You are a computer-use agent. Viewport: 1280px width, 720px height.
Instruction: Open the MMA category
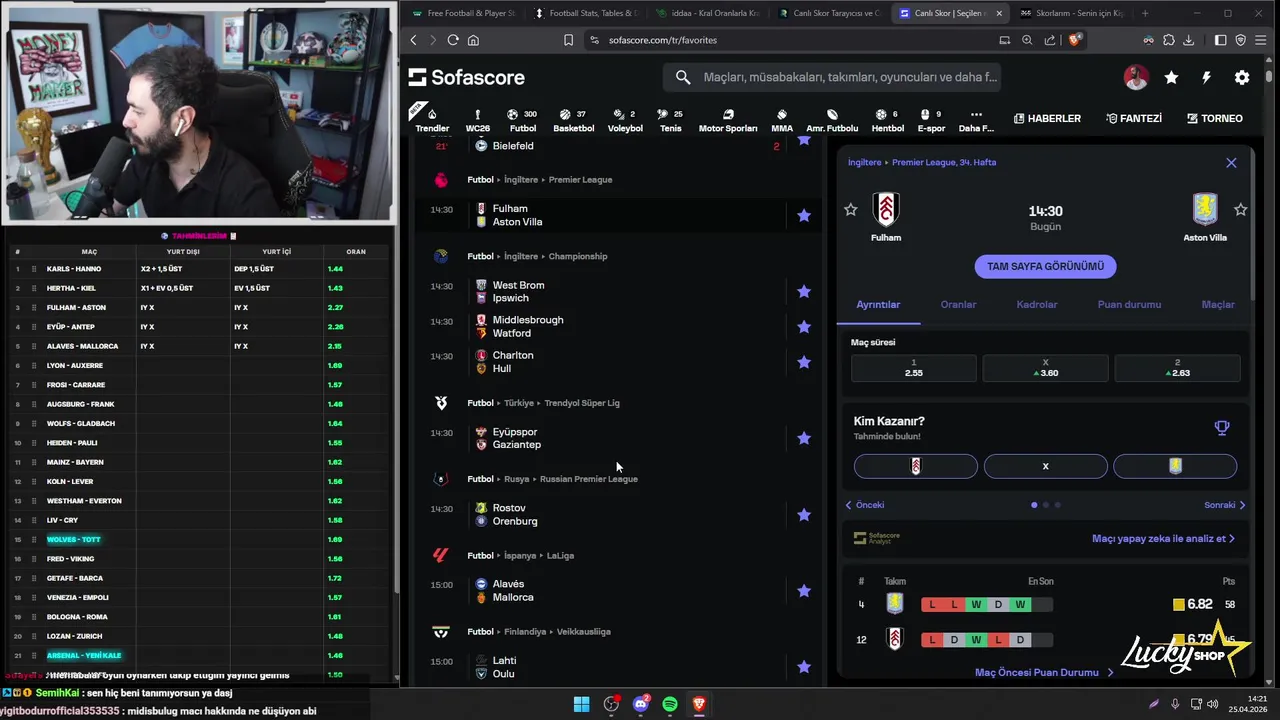pyautogui.click(x=782, y=120)
